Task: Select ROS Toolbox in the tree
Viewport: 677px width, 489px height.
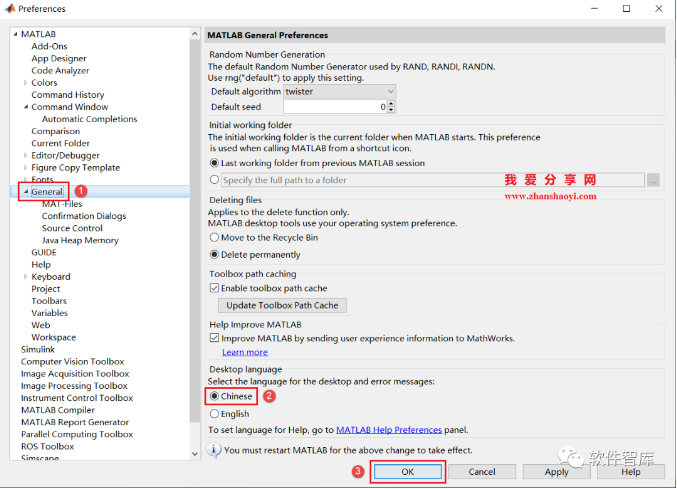Action: click(47, 446)
